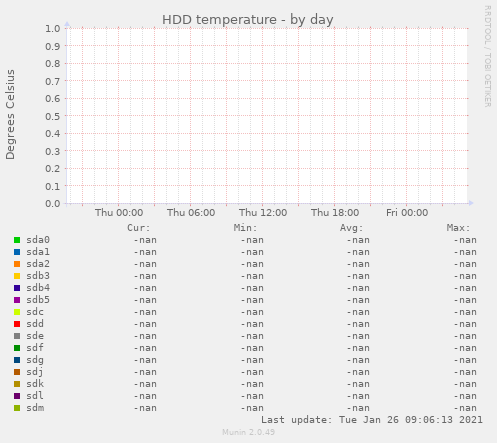Select the sdj legend label

tap(35, 372)
